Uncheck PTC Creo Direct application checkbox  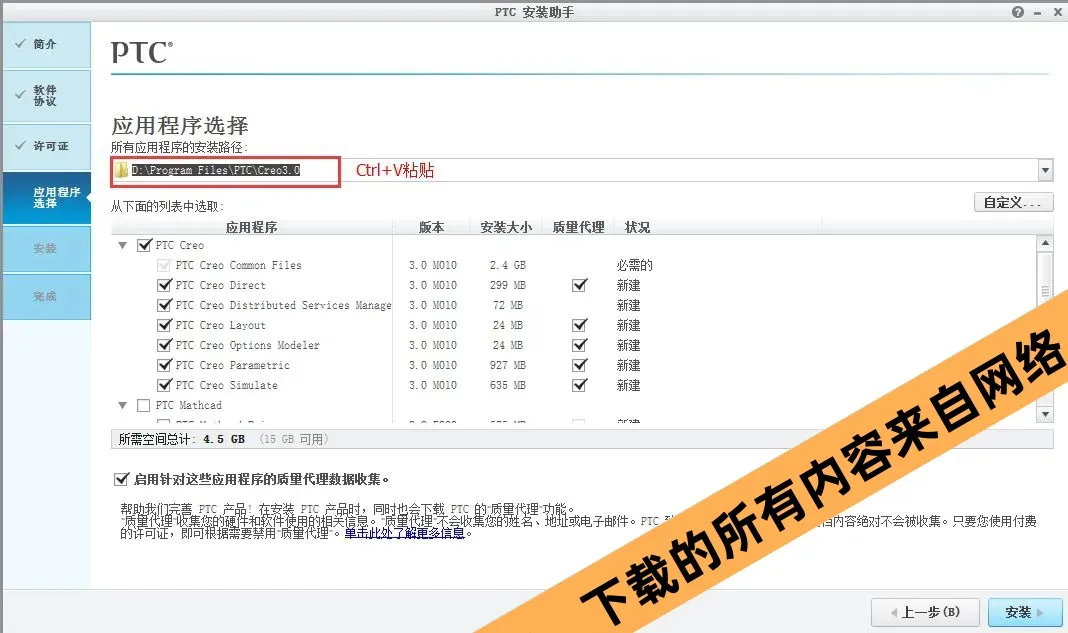[x=164, y=285]
